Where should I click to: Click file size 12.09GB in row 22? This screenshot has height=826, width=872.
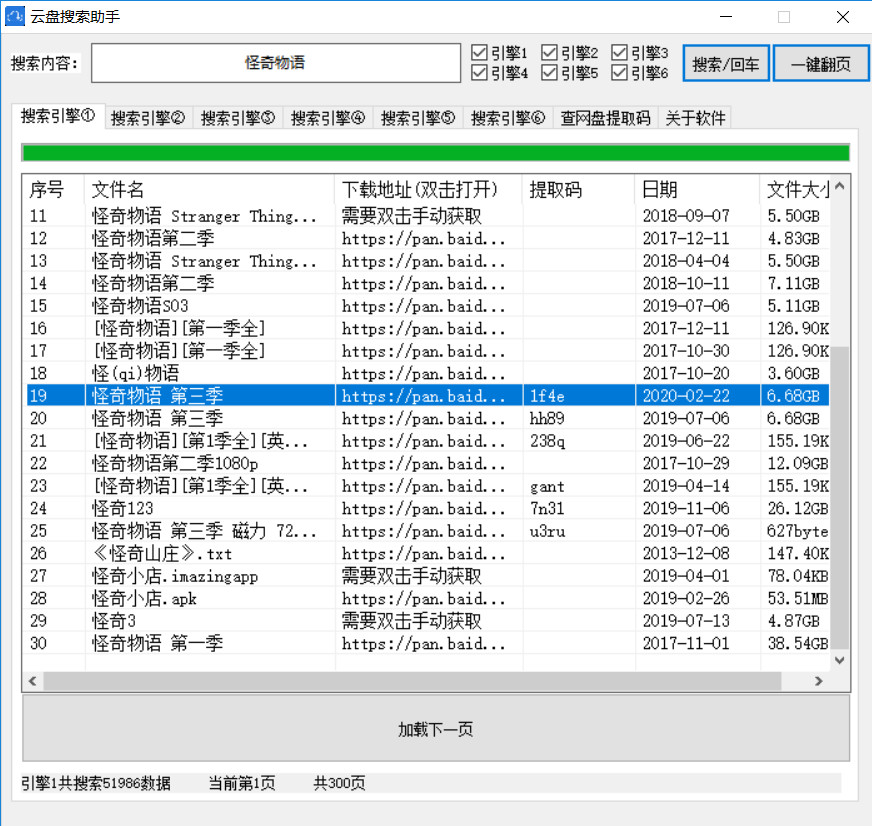(797, 463)
